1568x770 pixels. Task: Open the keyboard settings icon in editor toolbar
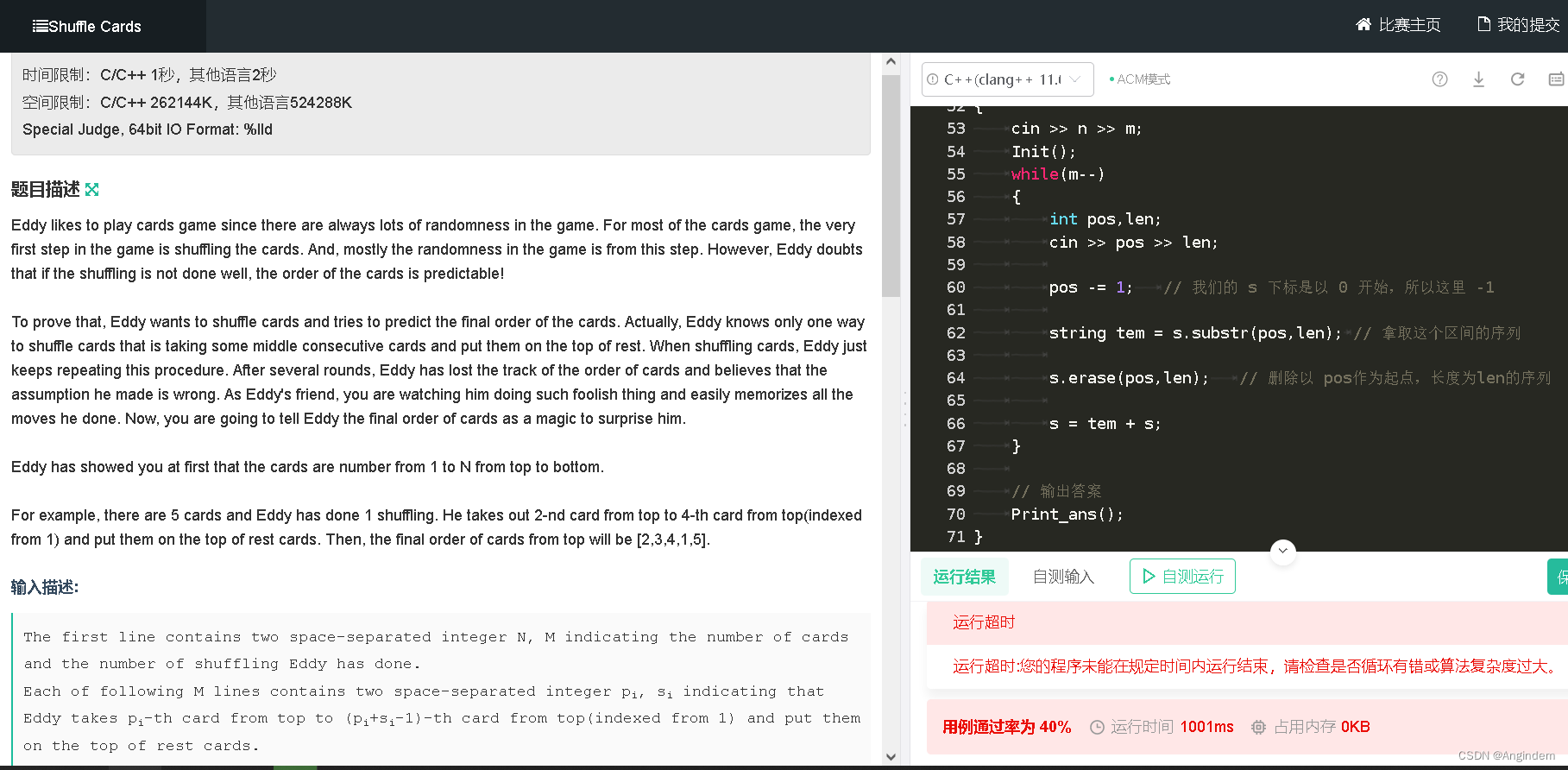click(x=1556, y=79)
